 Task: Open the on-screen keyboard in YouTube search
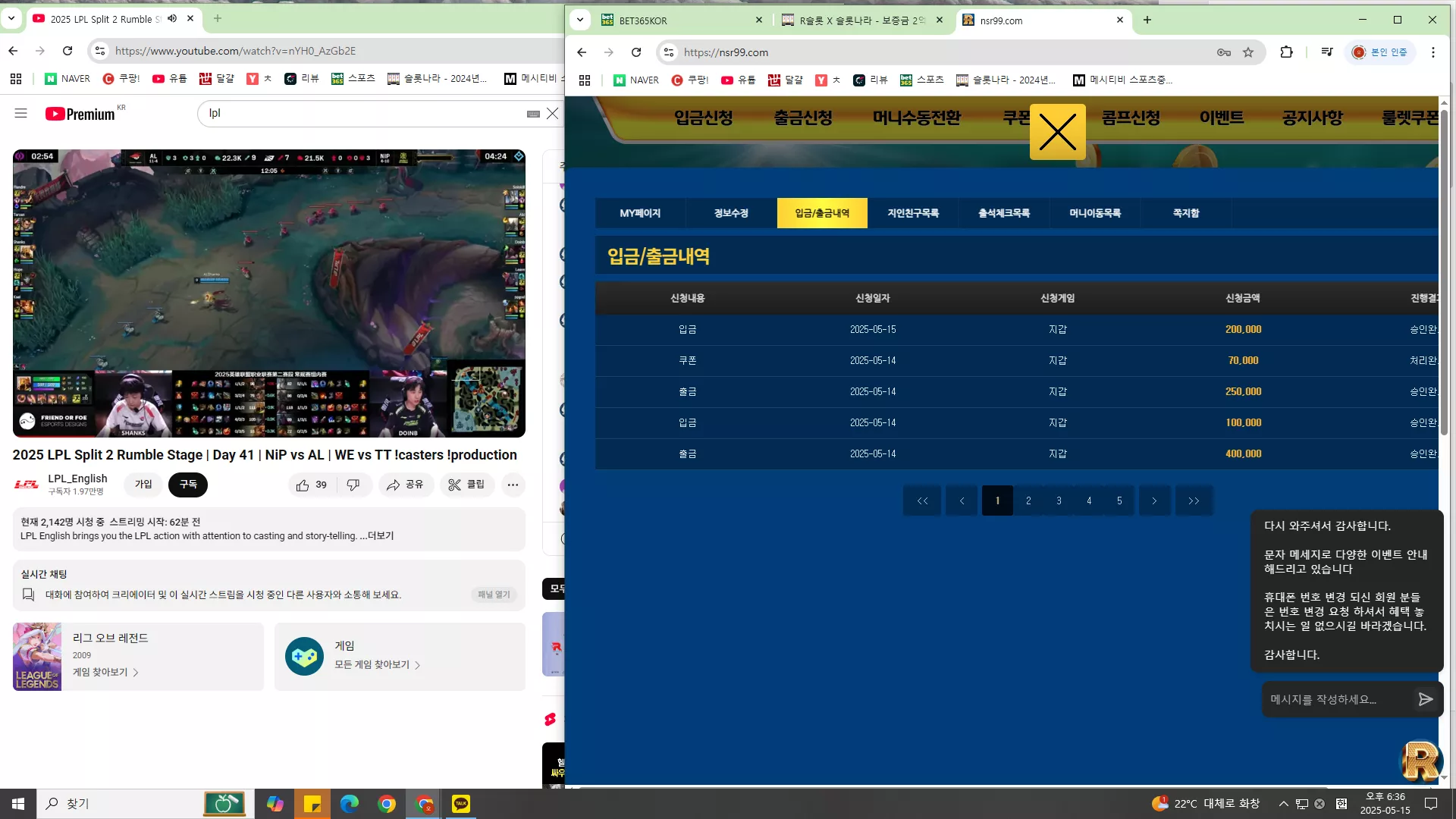pos(533,114)
